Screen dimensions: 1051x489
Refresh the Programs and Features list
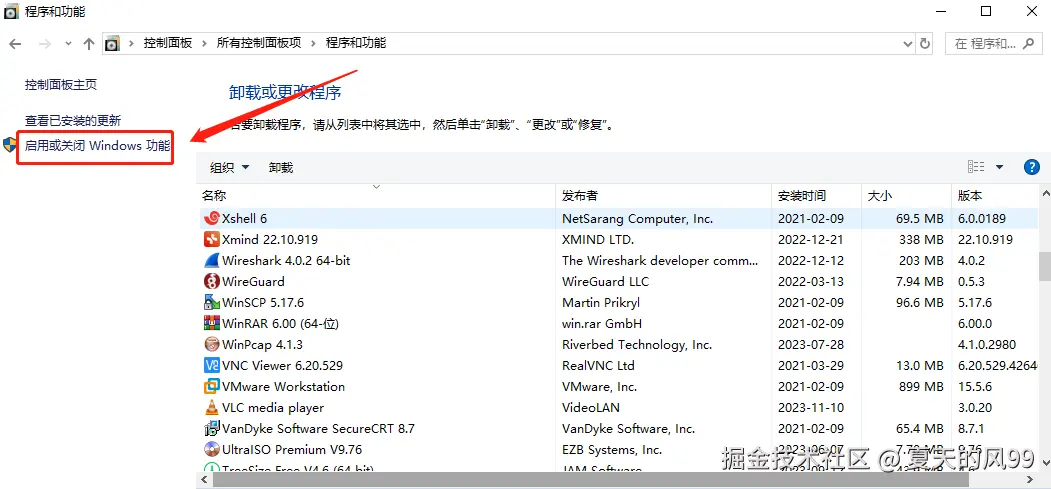pyautogui.click(x=925, y=44)
